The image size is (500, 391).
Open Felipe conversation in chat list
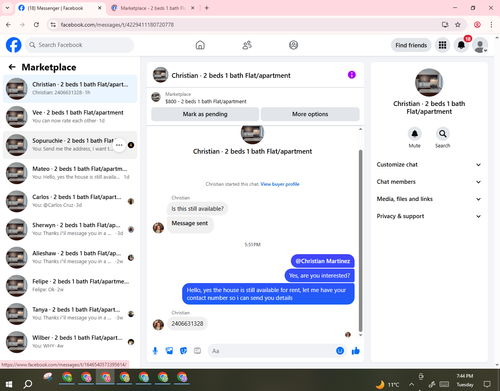point(70,286)
